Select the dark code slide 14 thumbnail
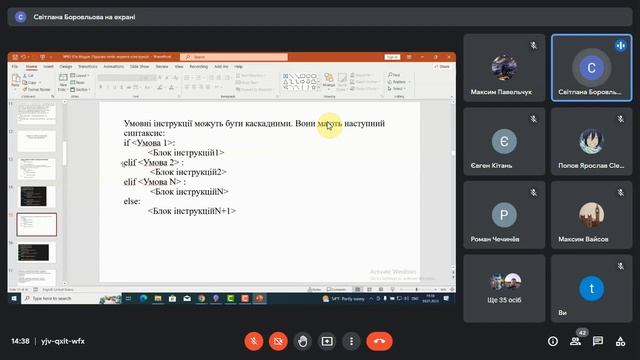 tap(34, 196)
